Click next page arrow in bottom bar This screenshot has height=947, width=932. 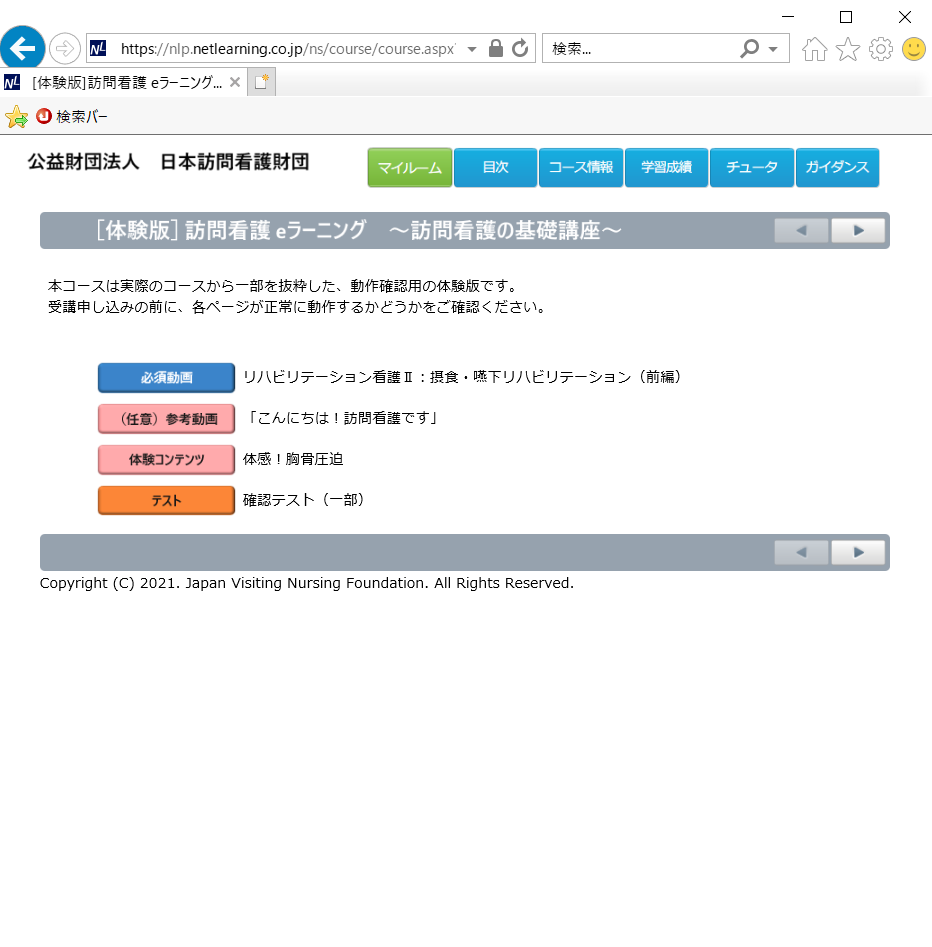[x=858, y=552]
